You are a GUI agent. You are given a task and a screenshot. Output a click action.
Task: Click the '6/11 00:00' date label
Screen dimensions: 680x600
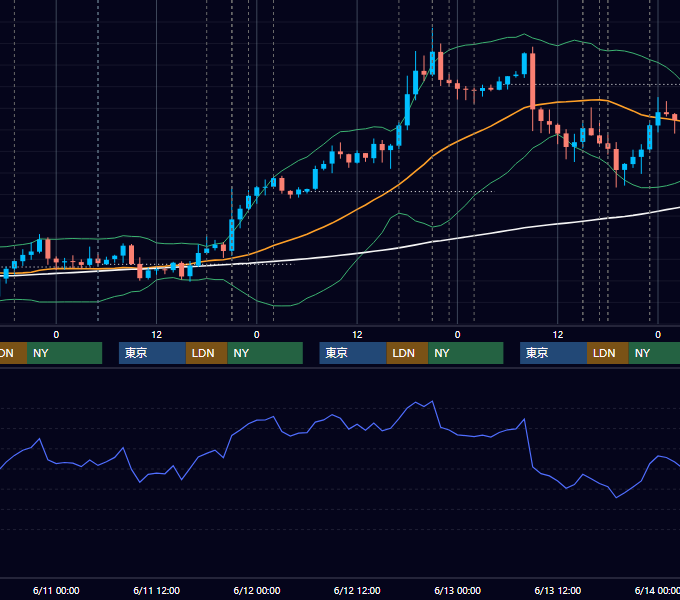pyautogui.click(x=56, y=590)
